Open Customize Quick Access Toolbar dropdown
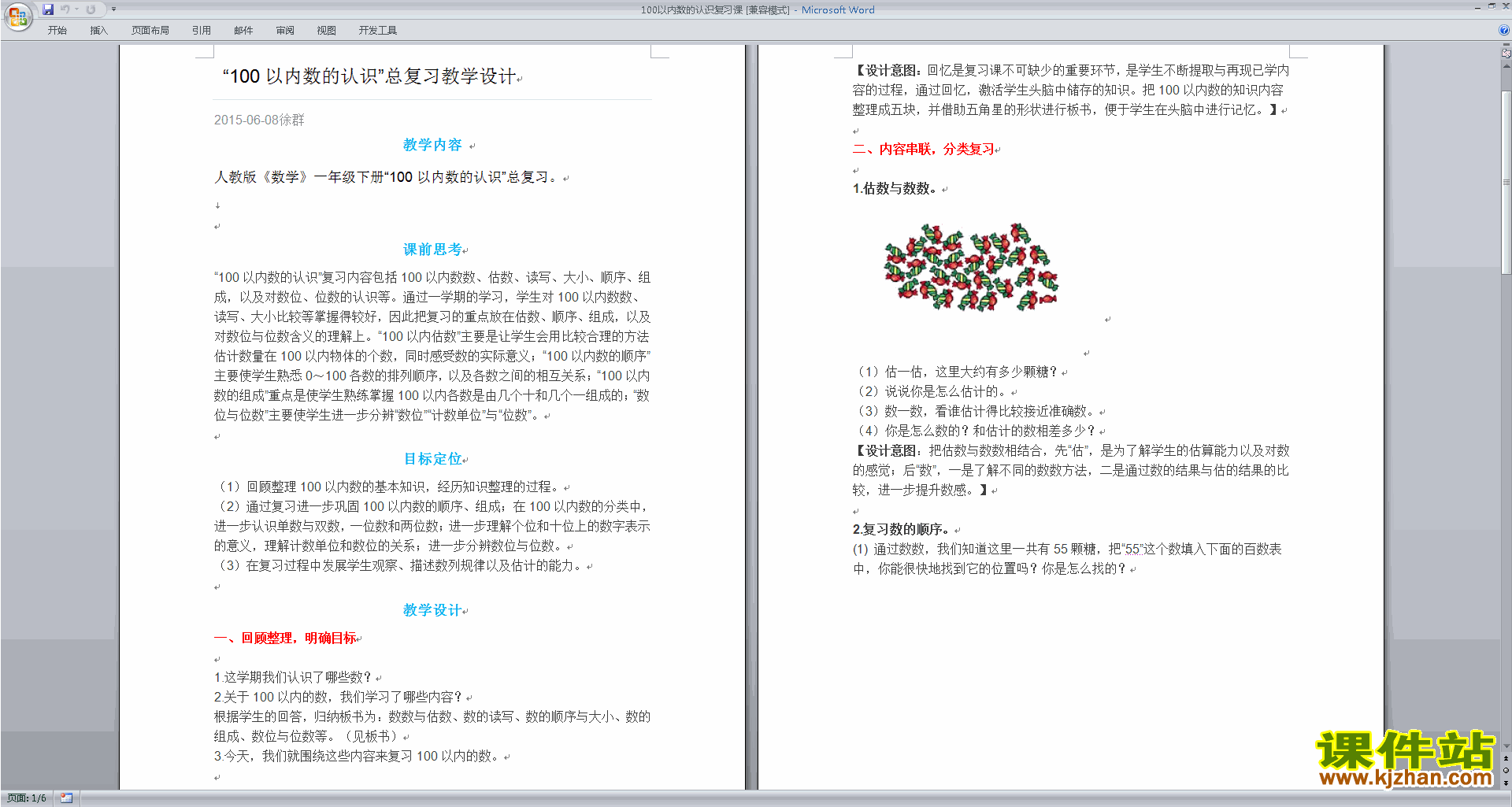The image size is (1512, 807). (x=113, y=9)
